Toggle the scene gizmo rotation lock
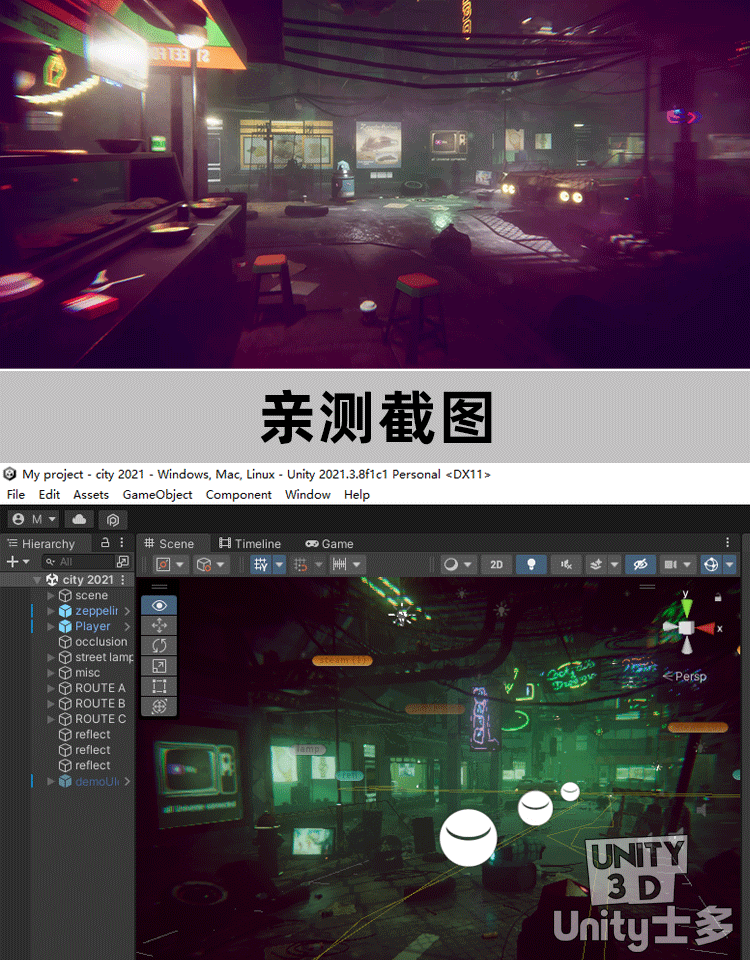Screen dimensions: 750x960 [x=718, y=597]
